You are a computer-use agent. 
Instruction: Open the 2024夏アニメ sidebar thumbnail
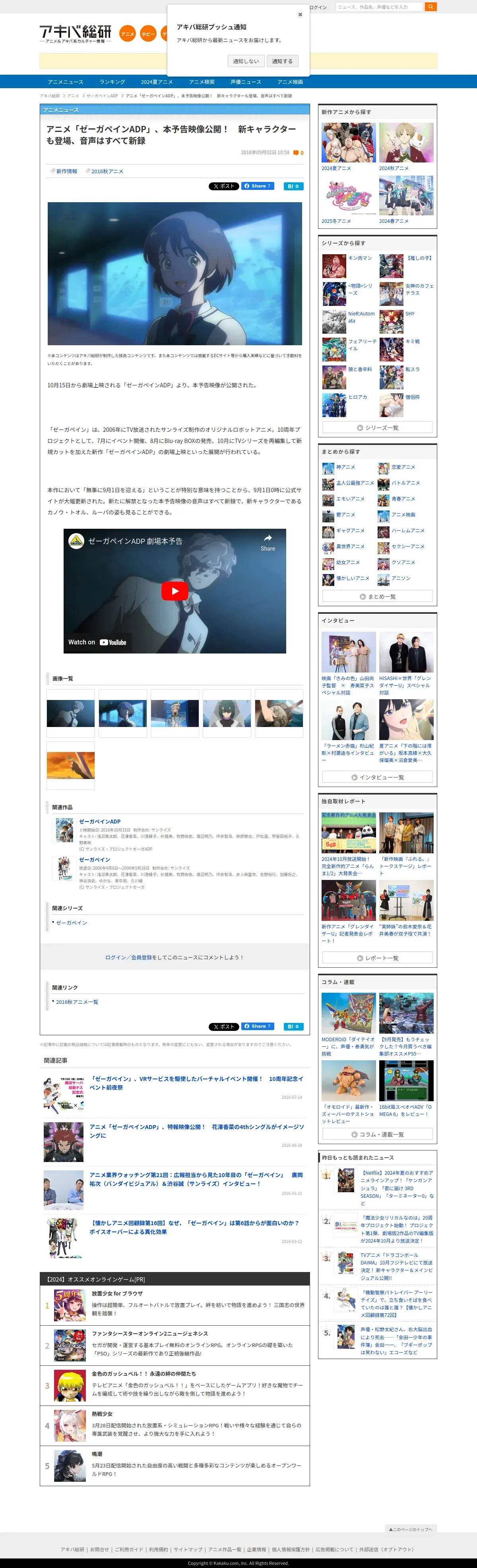pos(349,143)
